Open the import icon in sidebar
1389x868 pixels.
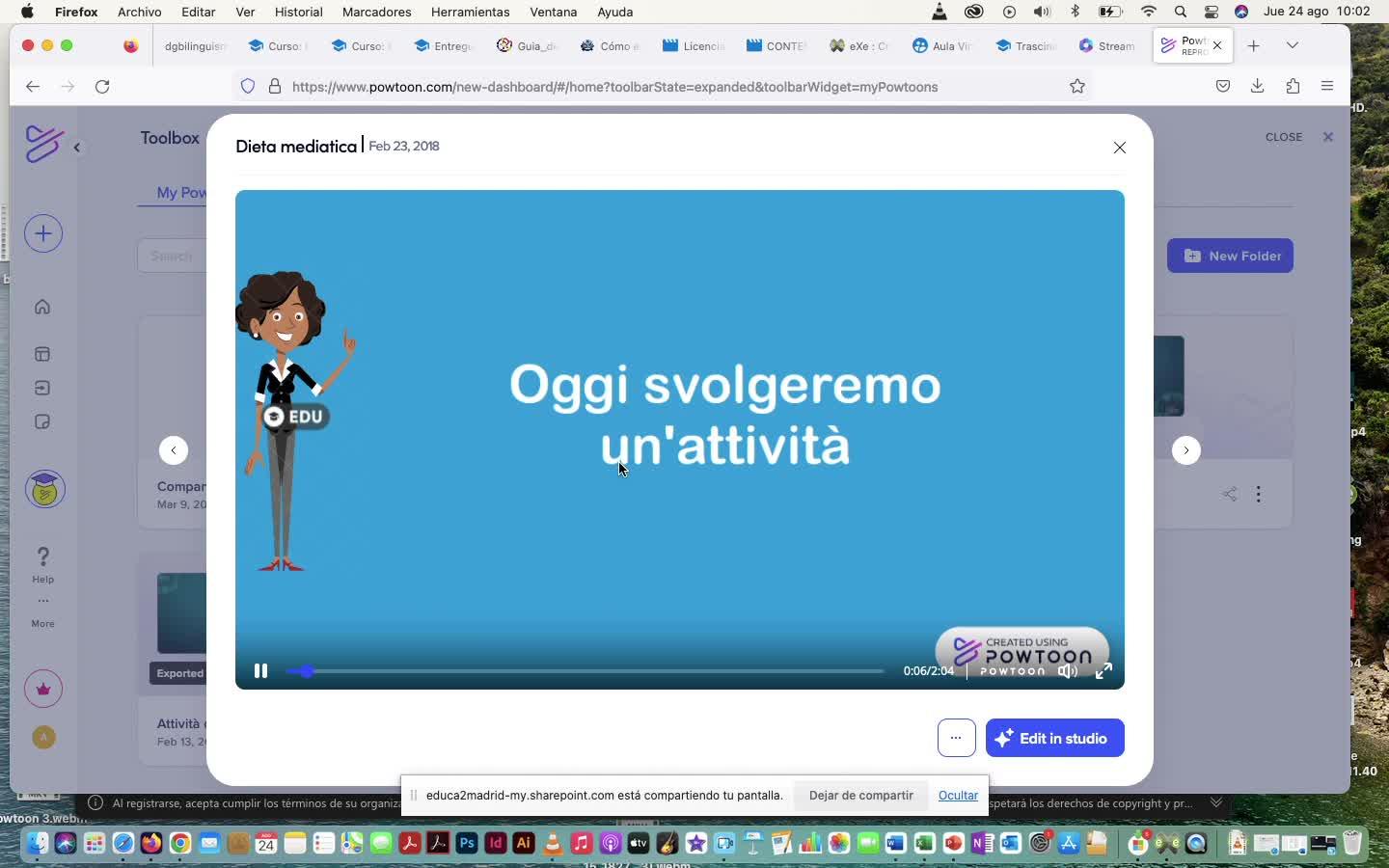(42, 388)
